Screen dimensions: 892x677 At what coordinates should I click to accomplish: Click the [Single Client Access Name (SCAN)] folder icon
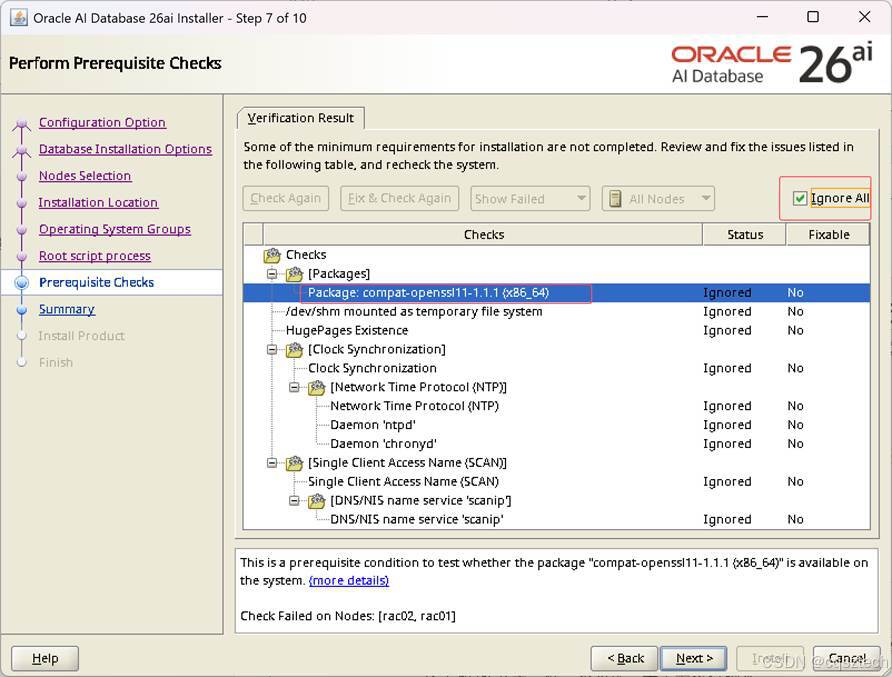pos(294,463)
